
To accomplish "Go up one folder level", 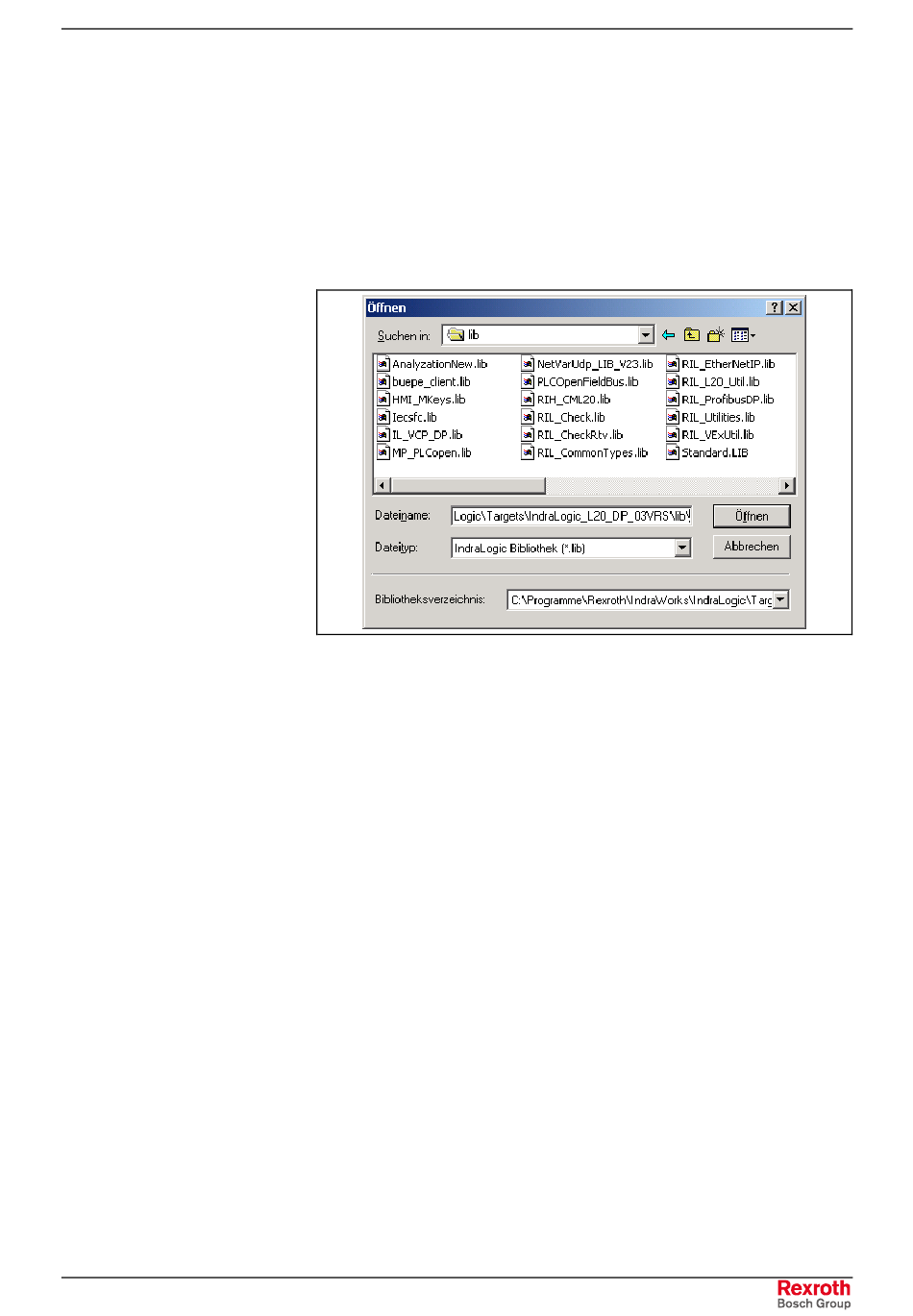I will pyautogui.click(x=692, y=335).
